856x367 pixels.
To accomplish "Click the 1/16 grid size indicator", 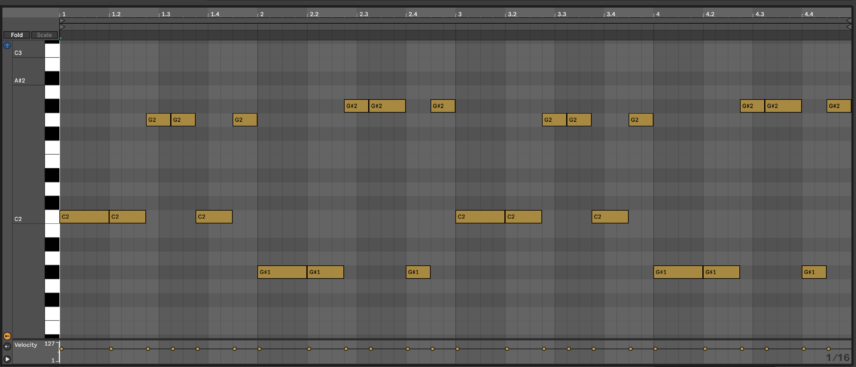I will 837,358.
